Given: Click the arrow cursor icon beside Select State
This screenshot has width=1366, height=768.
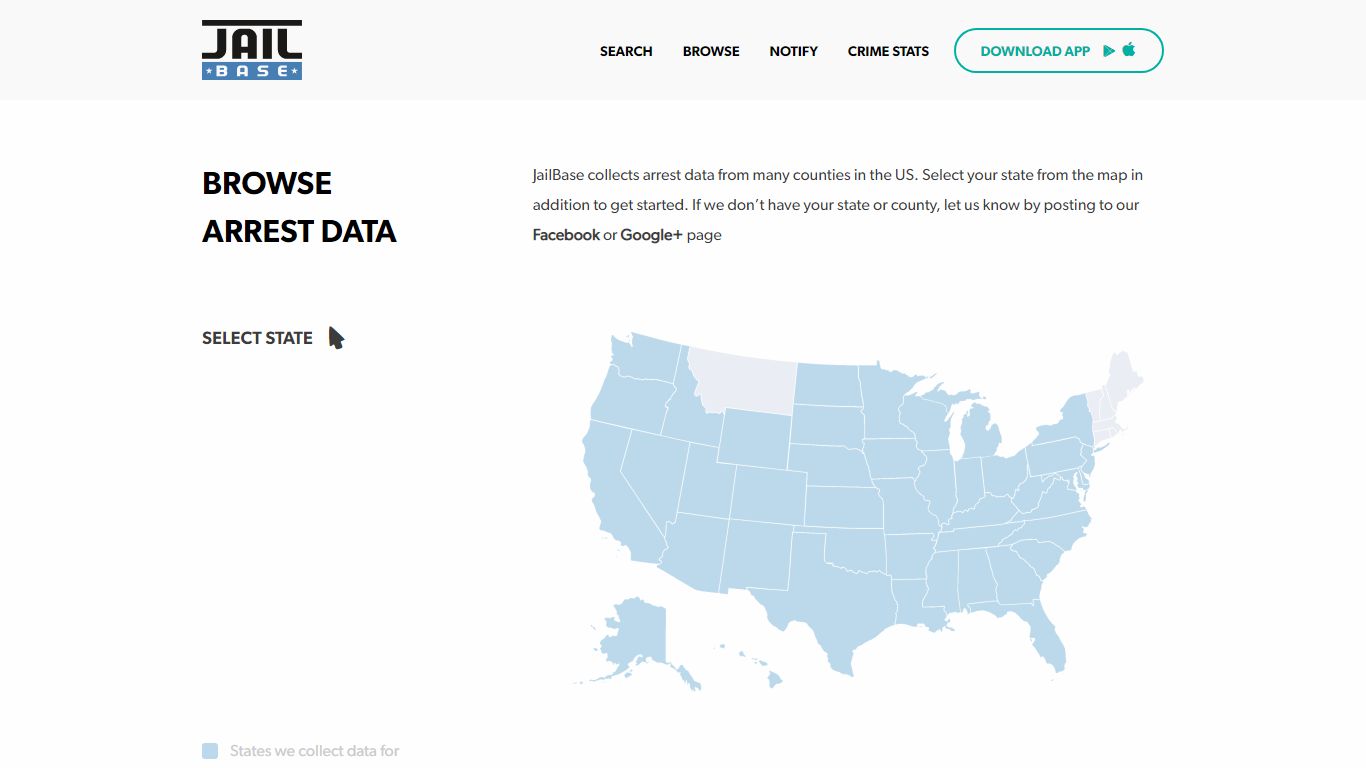Looking at the screenshot, I should tap(336, 338).
